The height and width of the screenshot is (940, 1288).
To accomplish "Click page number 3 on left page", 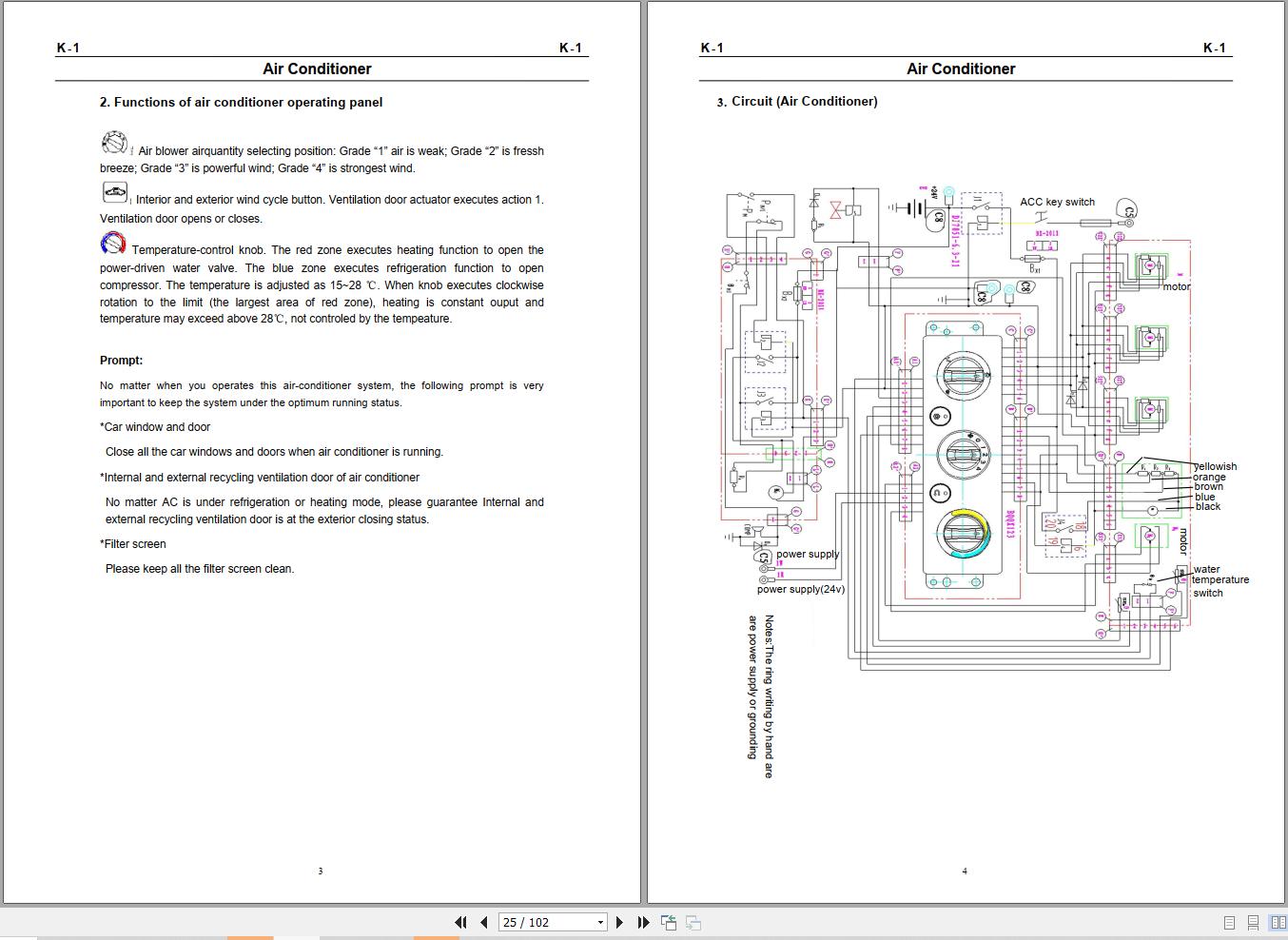I will tap(321, 871).
